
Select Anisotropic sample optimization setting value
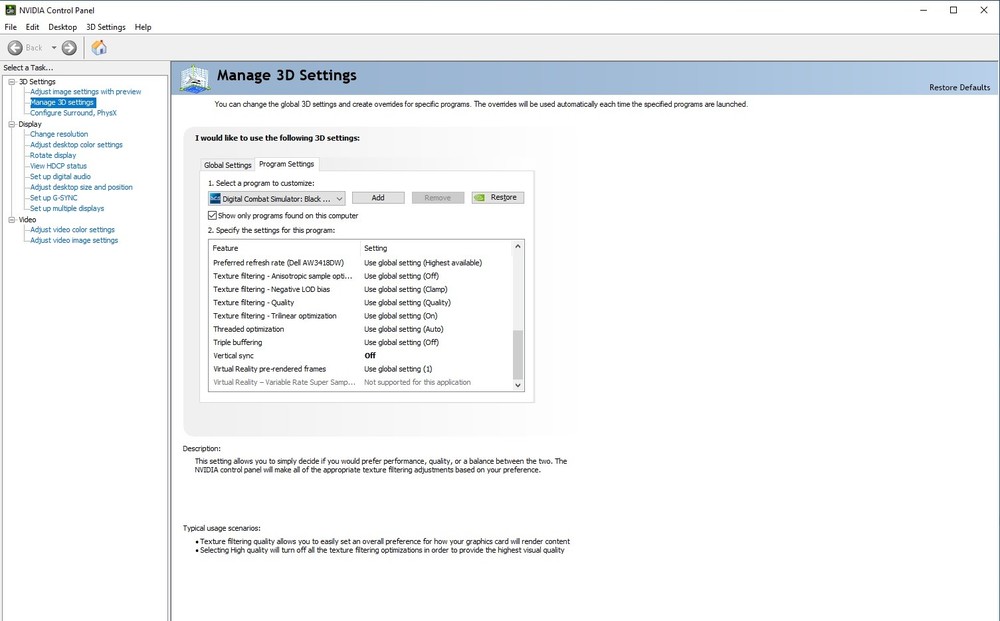pyautogui.click(x=401, y=276)
